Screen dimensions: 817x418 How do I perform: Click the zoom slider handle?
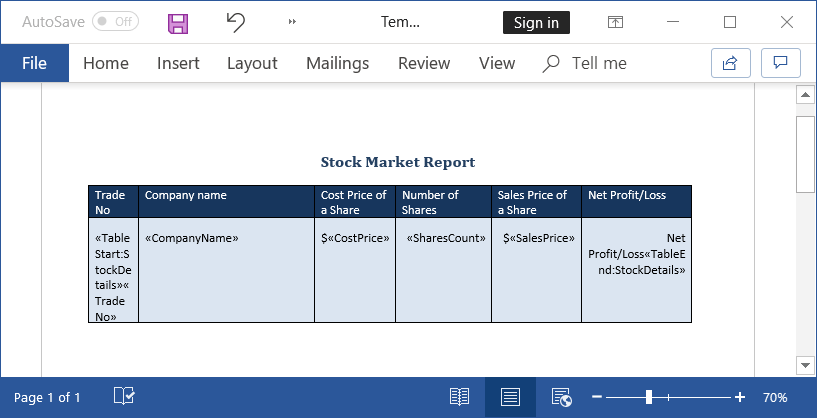pyautogui.click(x=649, y=397)
